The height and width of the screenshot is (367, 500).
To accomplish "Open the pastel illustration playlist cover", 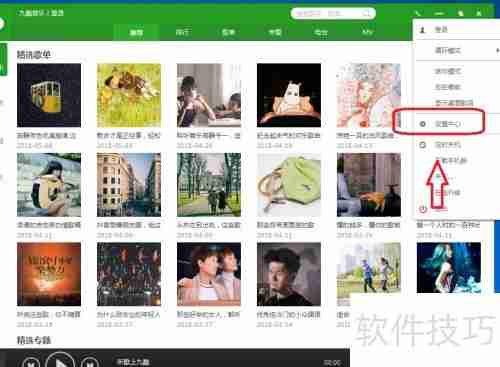I will pyautogui.click(x=368, y=95).
